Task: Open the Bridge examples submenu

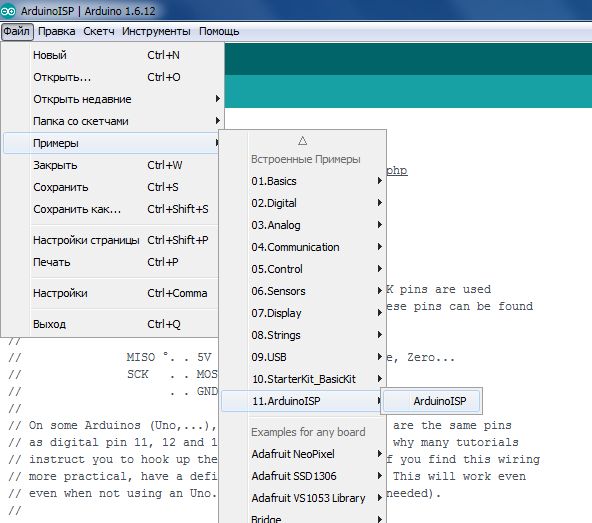Action: pyautogui.click(x=303, y=517)
